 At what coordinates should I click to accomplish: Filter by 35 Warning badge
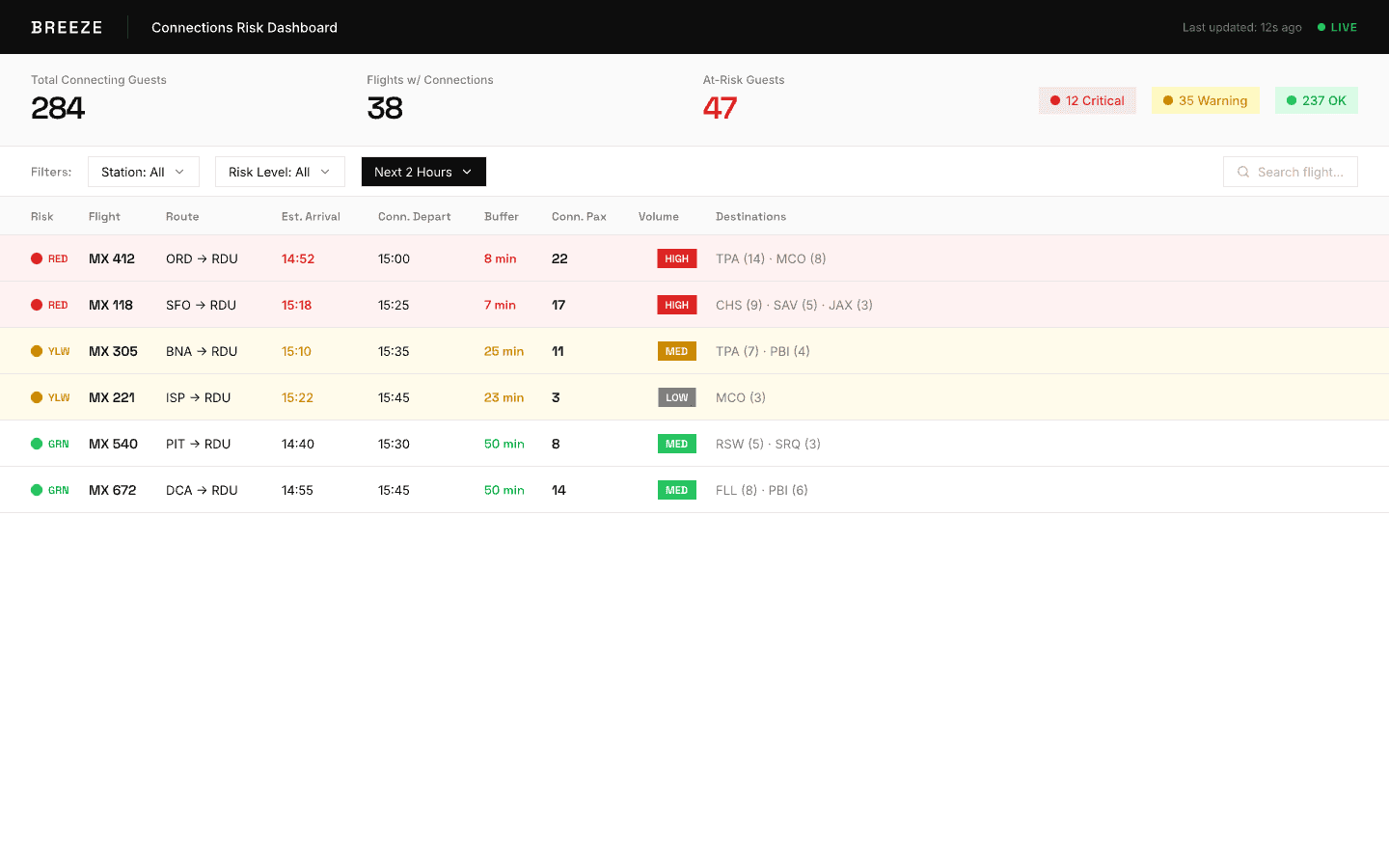[1206, 100]
